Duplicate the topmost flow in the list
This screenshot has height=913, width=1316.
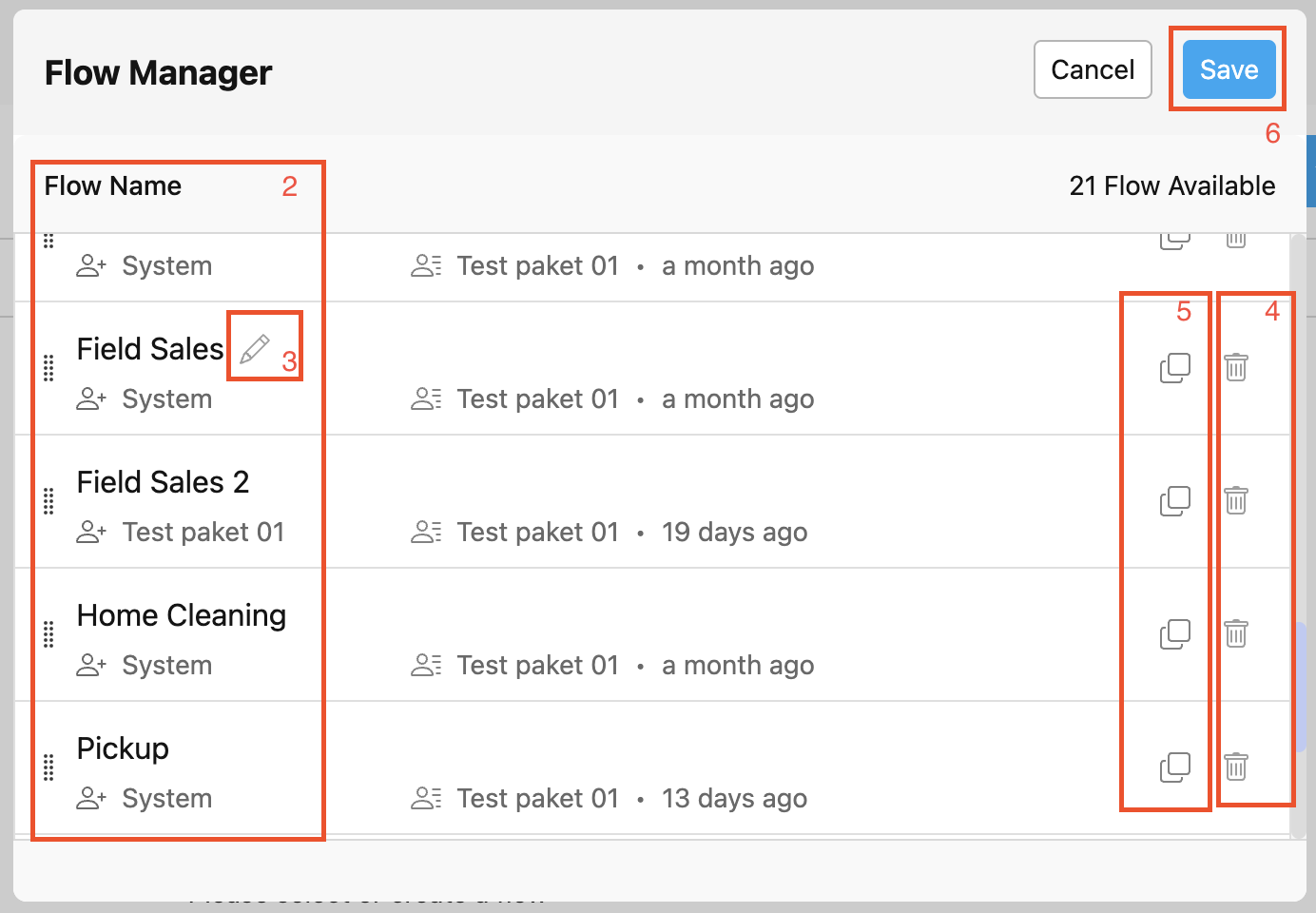click(x=1175, y=238)
